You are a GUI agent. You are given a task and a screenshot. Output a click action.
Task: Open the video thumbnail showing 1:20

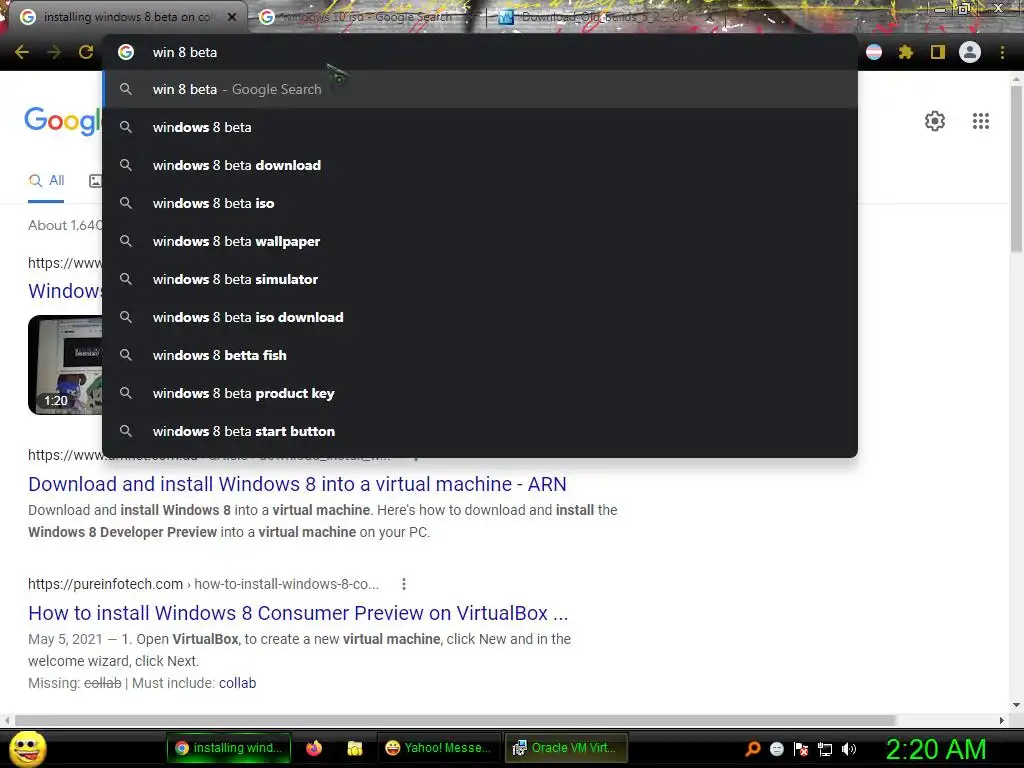point(65,364)
